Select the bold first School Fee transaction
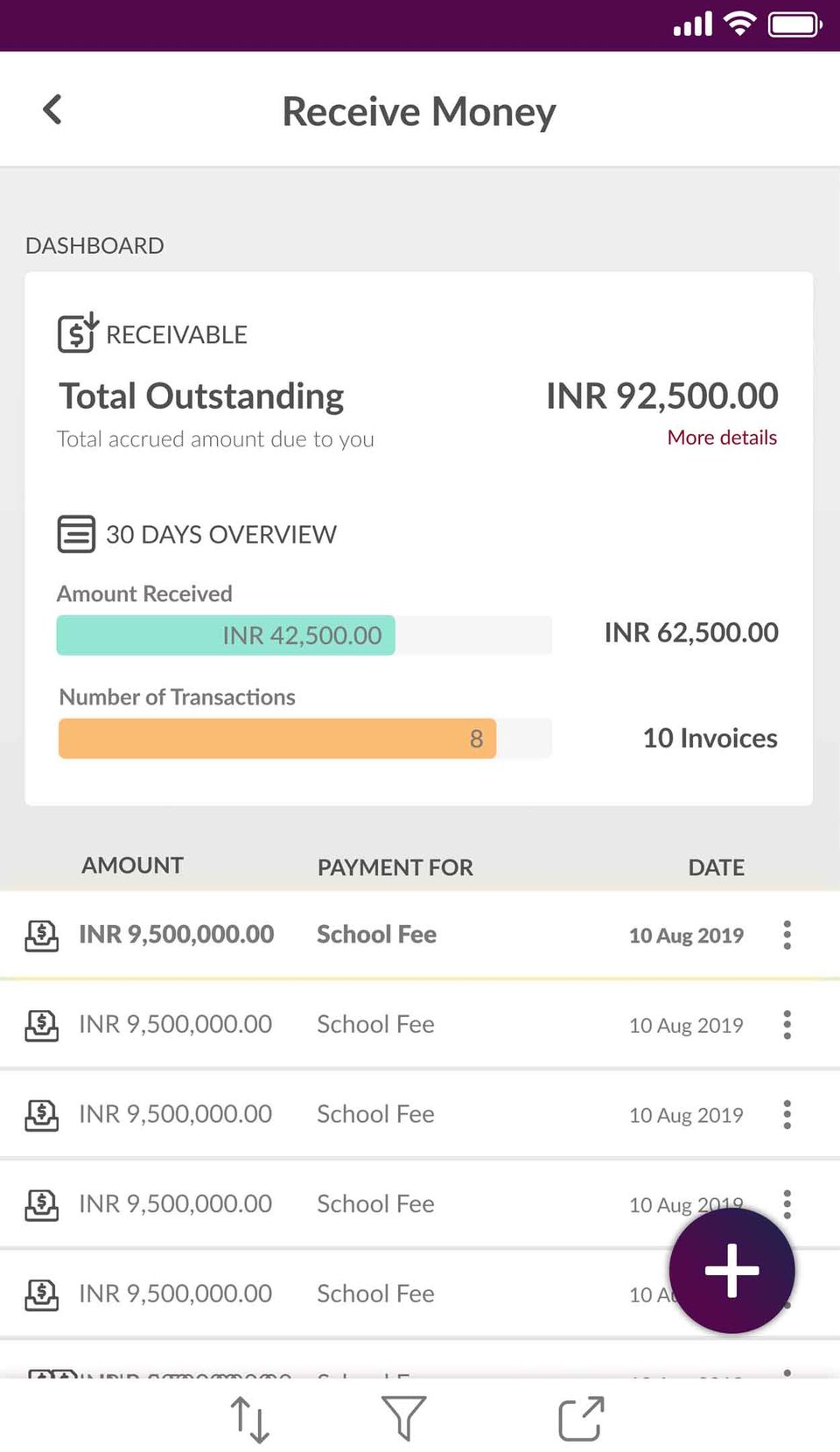This screenshot has height=1452, width=840. pyautogui.click(x=376, y=935)
